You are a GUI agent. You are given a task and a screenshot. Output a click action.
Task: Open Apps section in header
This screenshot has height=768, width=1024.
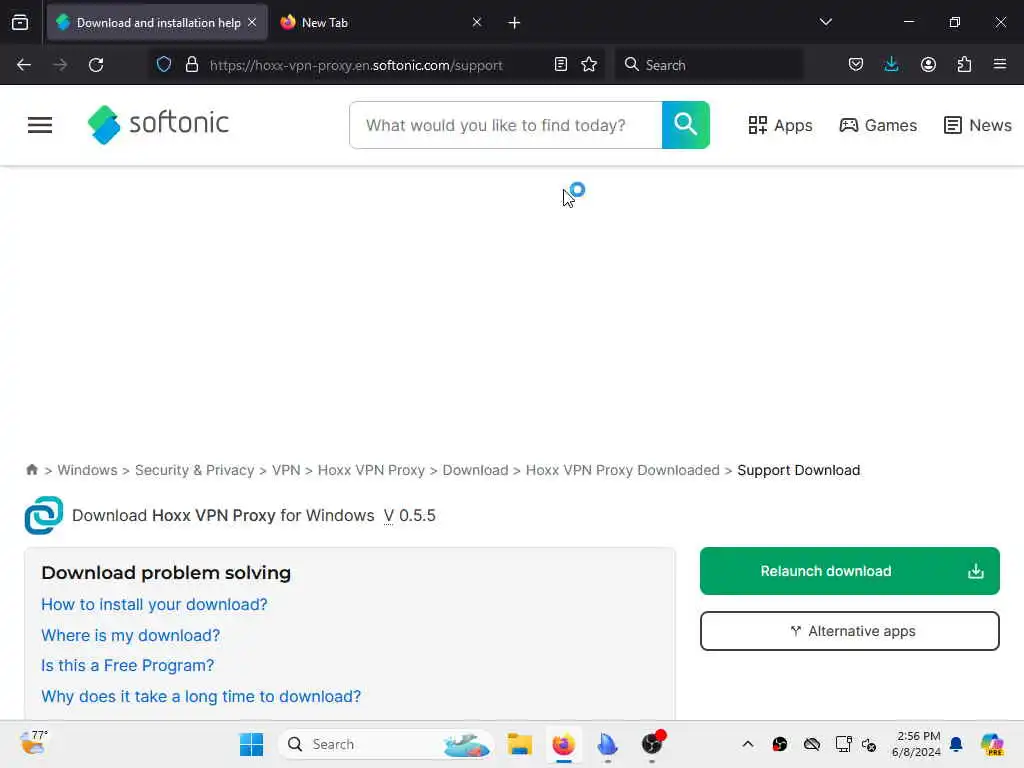780,125
